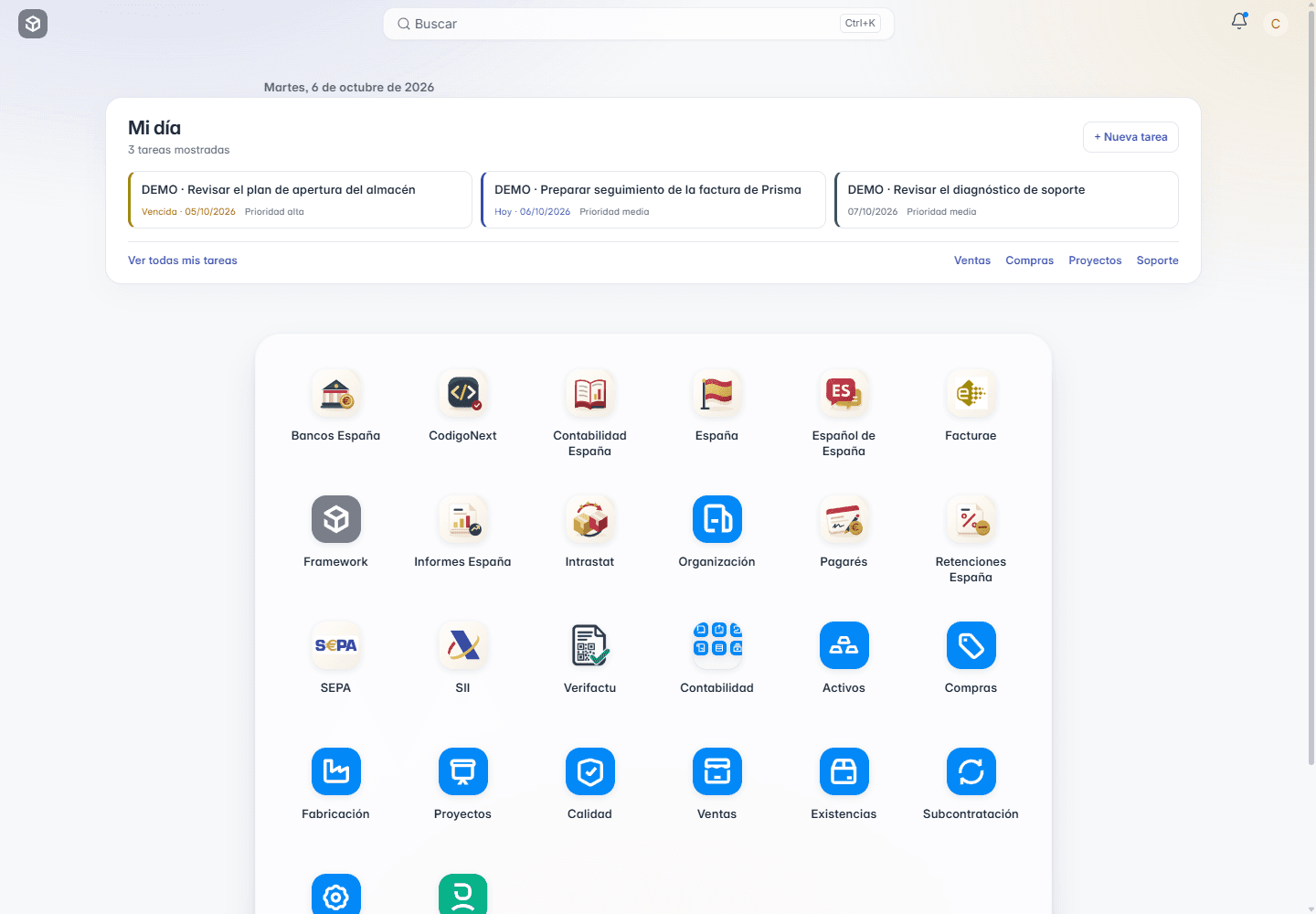Open the Existencias app icon
The image size is (1316, 914).
pyautogui.click(x=844, y=772)
